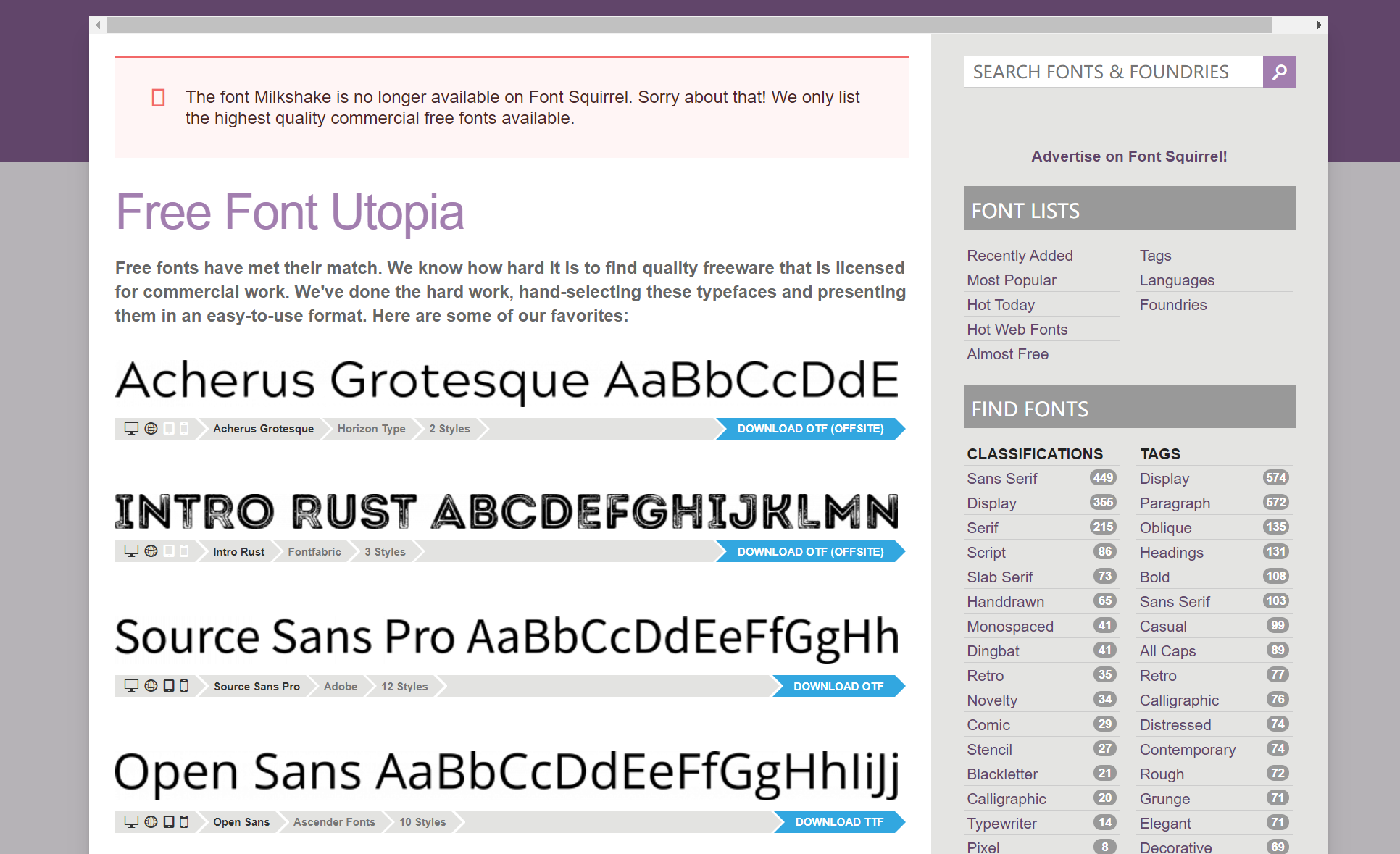Click the phone app icon in Open Sans row
The width and height of the screenshot is (1400, 854).
184,821
